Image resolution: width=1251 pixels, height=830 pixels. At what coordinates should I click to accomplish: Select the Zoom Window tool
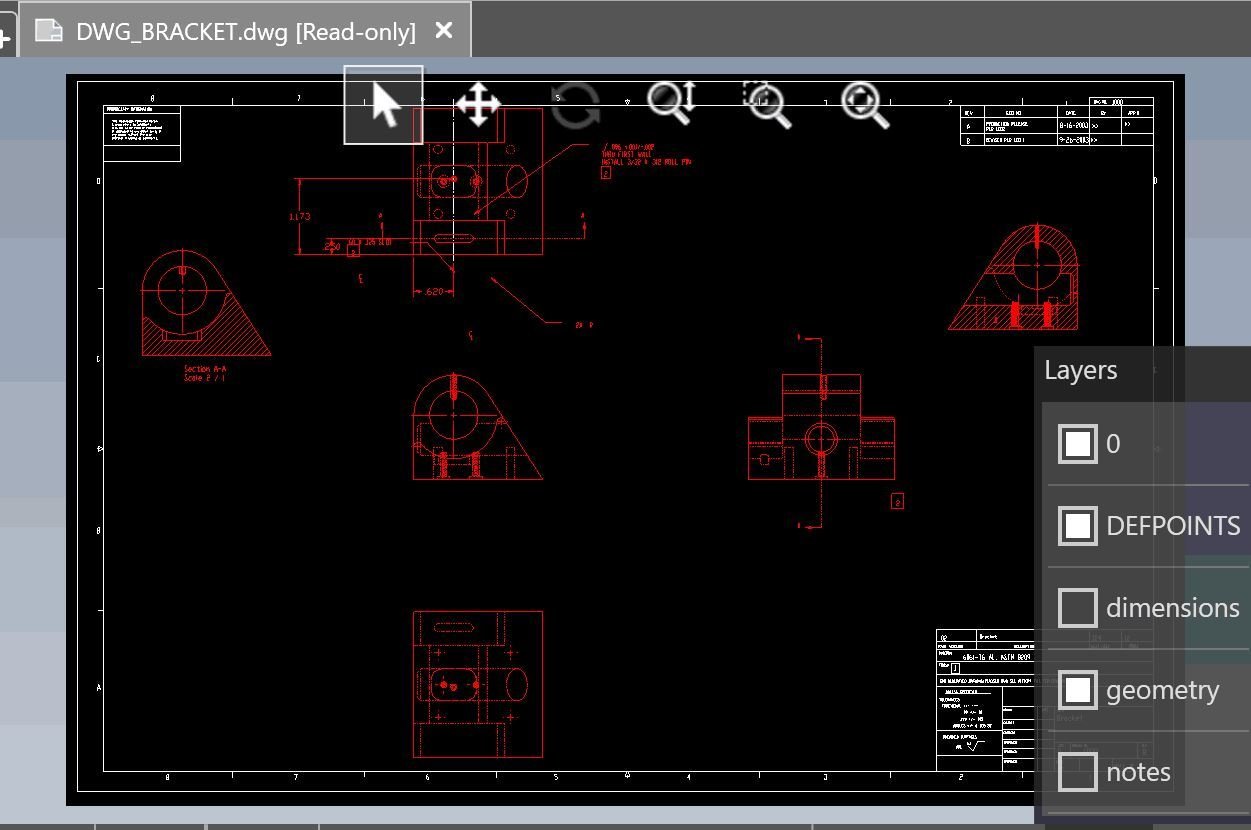pyautogui.click(x=767, y=105)
